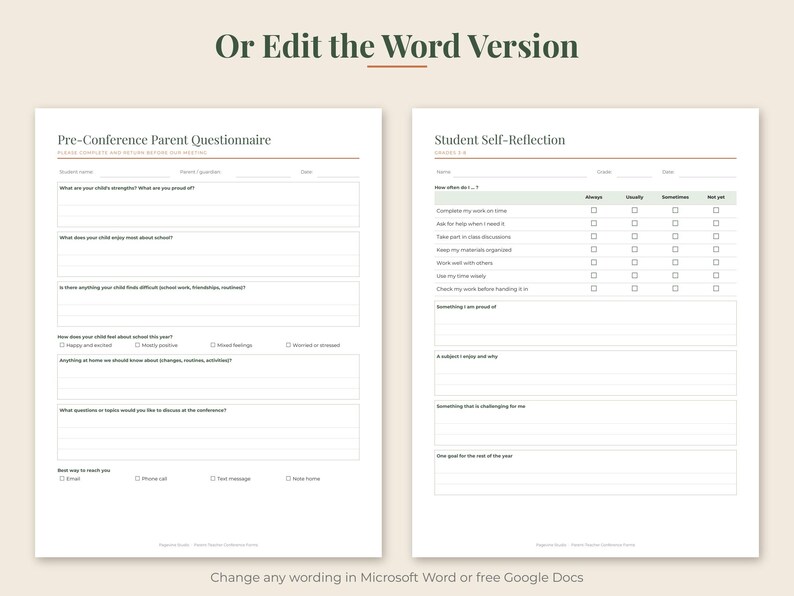Mark Not yet for Check my work before handing it in
This screenshot has height=596, width=794.
716,289
